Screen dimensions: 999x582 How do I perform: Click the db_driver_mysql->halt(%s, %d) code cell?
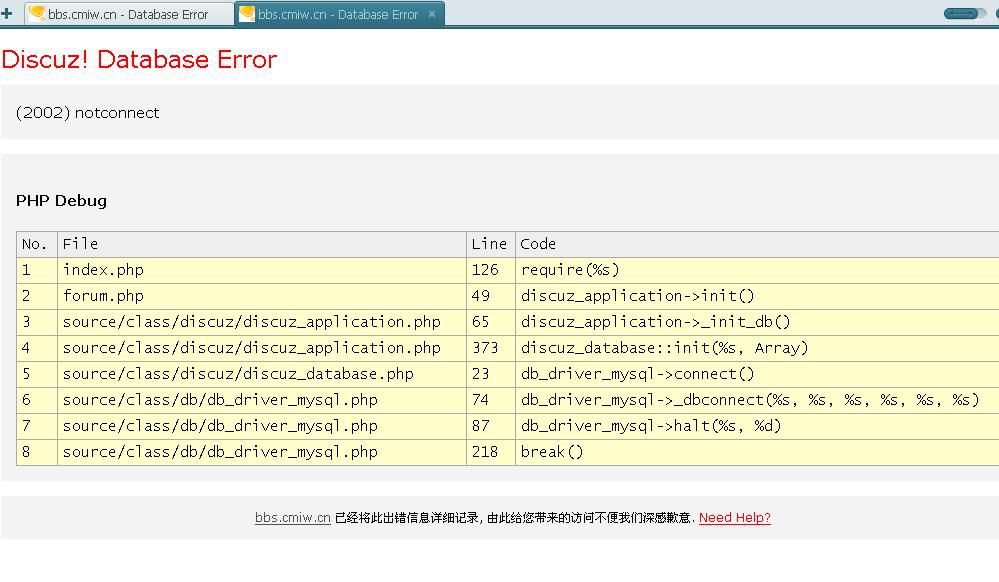click(757, 426)
